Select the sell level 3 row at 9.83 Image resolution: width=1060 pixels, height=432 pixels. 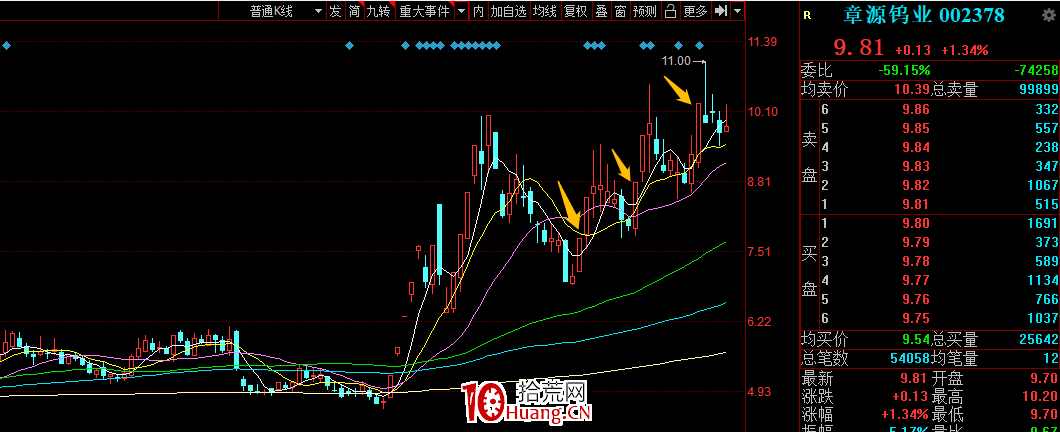[x=939, y=166]
